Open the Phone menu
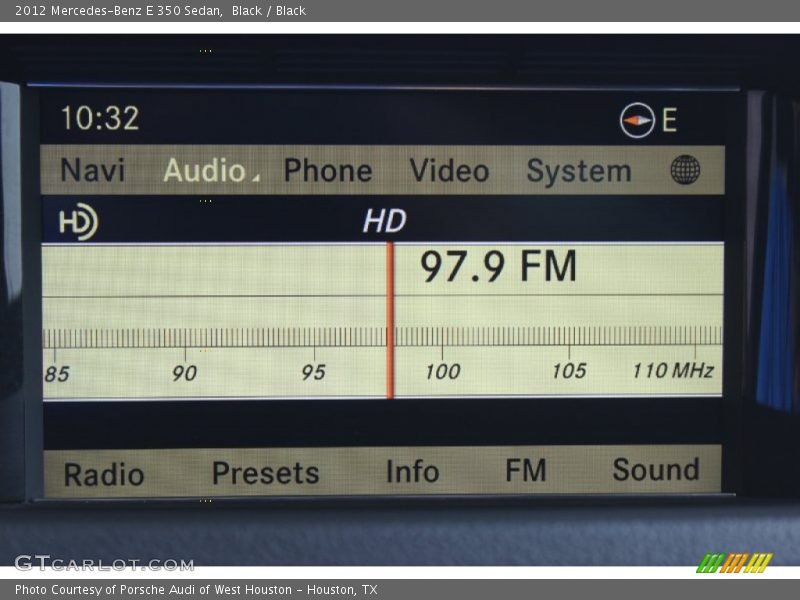Screen dimensions: 800x600 tap(328, 170)
